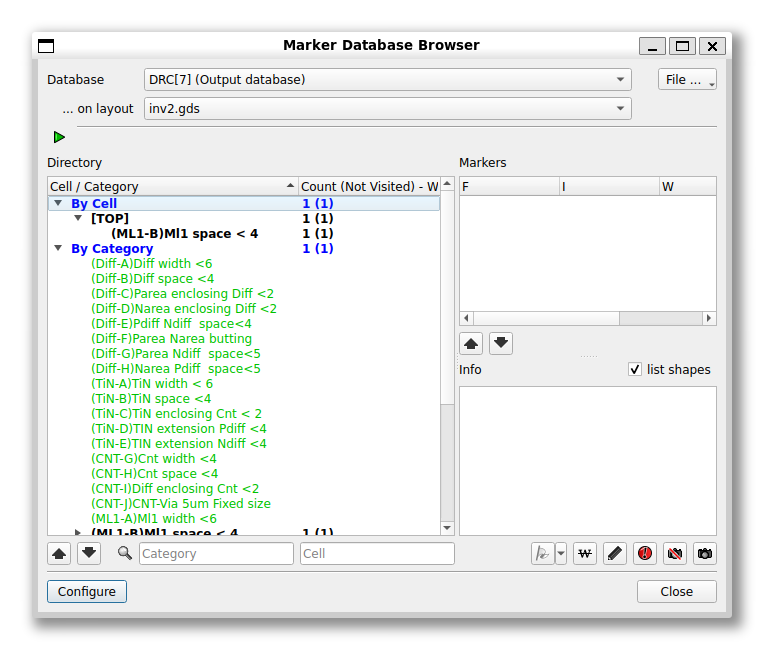
Task: Toggle the list shapes checkbox
Action: [x=635, y=370]
